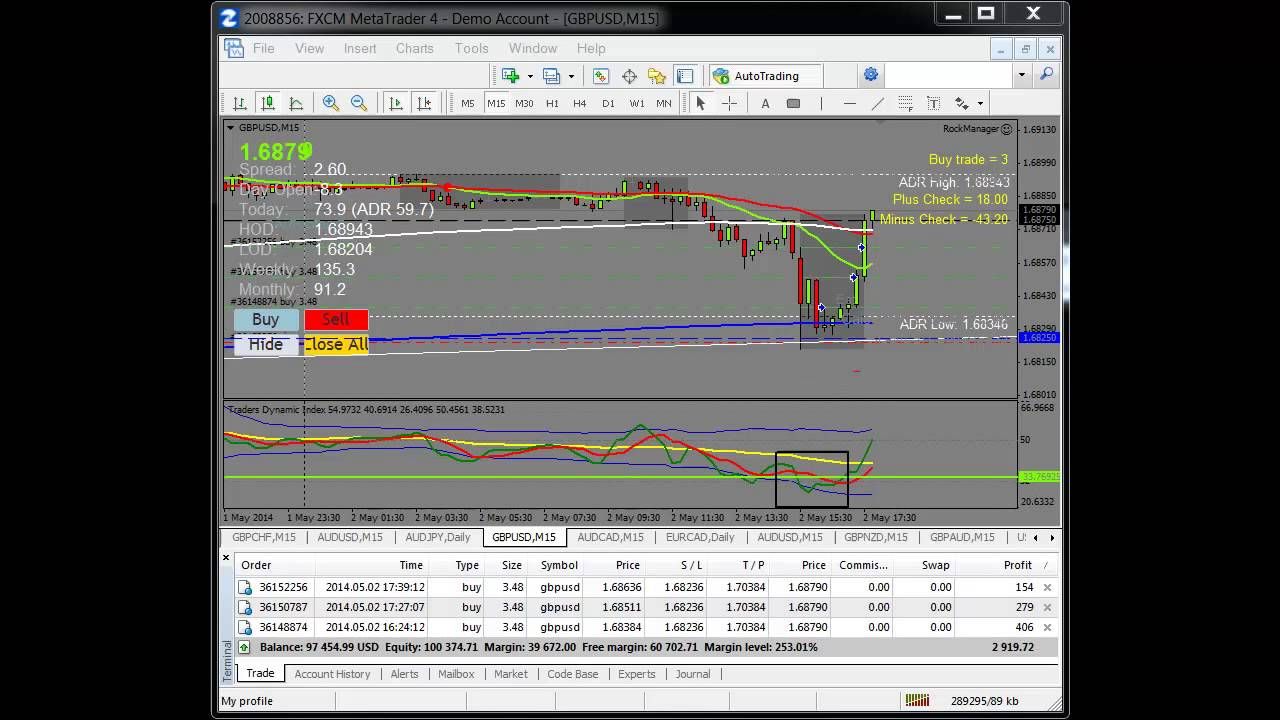The width and height of the screenshot is (1280, 720).
Task: Click the red Sell button on chart
Action: coord(336,320)
